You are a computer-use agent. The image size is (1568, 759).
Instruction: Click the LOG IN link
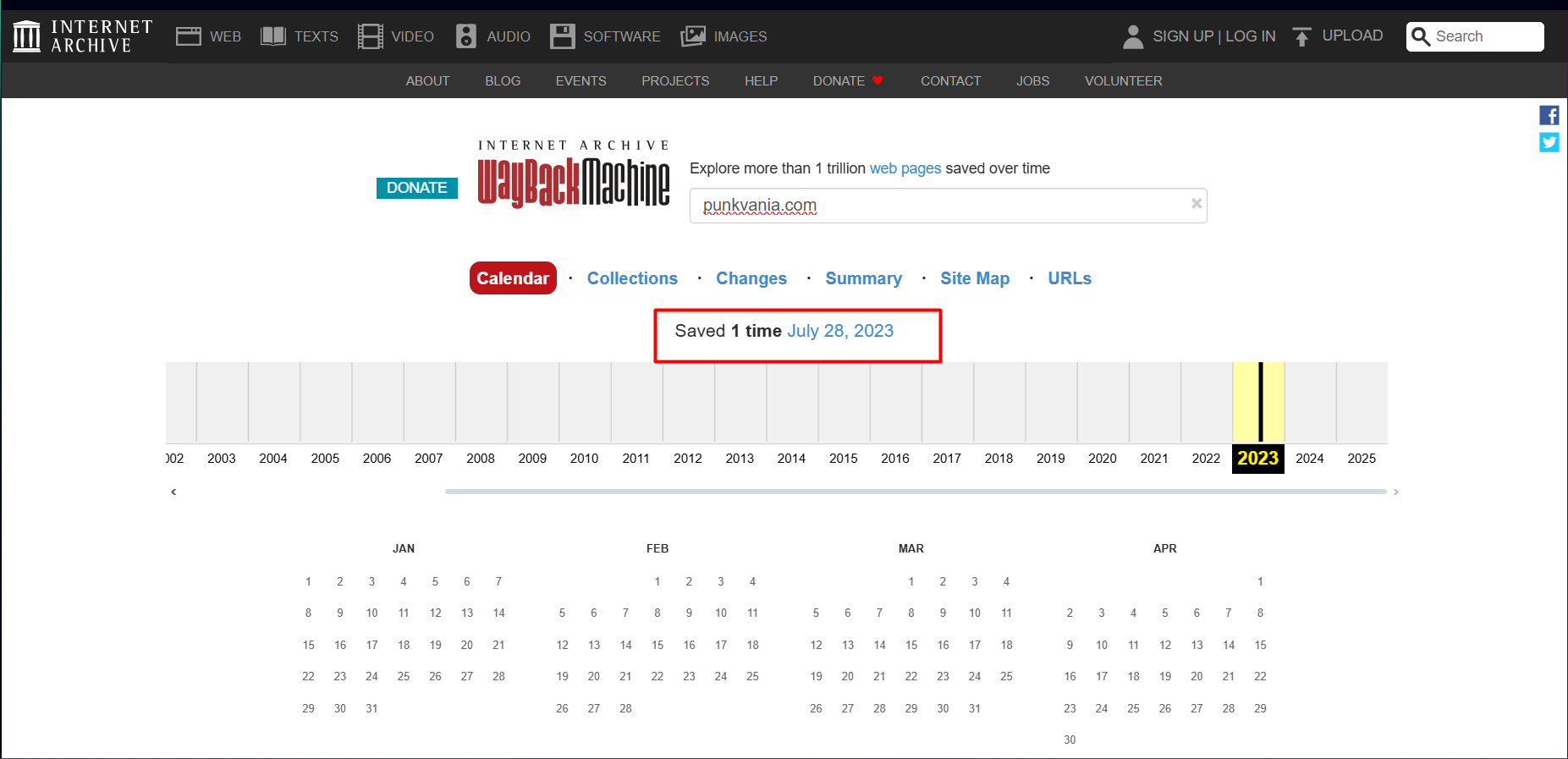[1251, 36]
